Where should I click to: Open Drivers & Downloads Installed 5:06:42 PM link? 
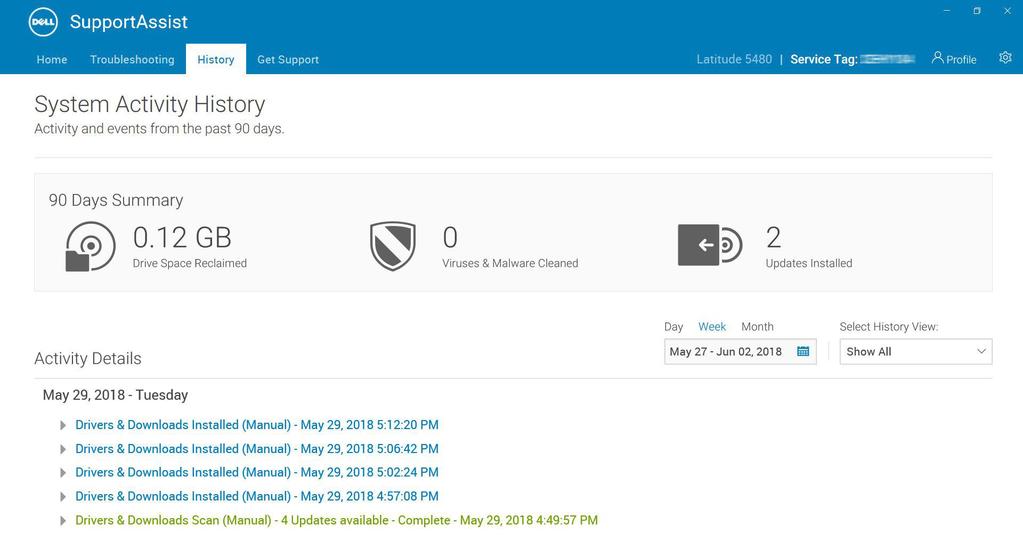tap(257, 449)
